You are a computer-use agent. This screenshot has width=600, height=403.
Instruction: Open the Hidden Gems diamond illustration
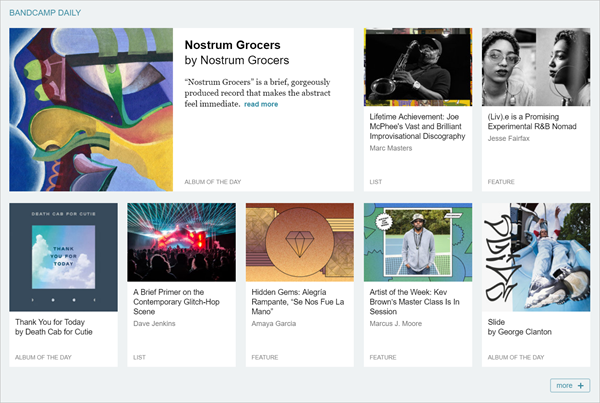pos(300,242)
